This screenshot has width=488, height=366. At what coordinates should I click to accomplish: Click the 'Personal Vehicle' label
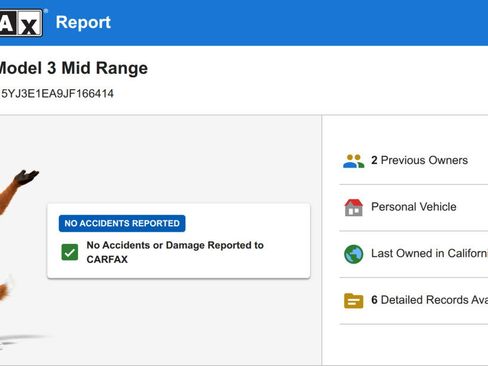click(x=414, y=207)
